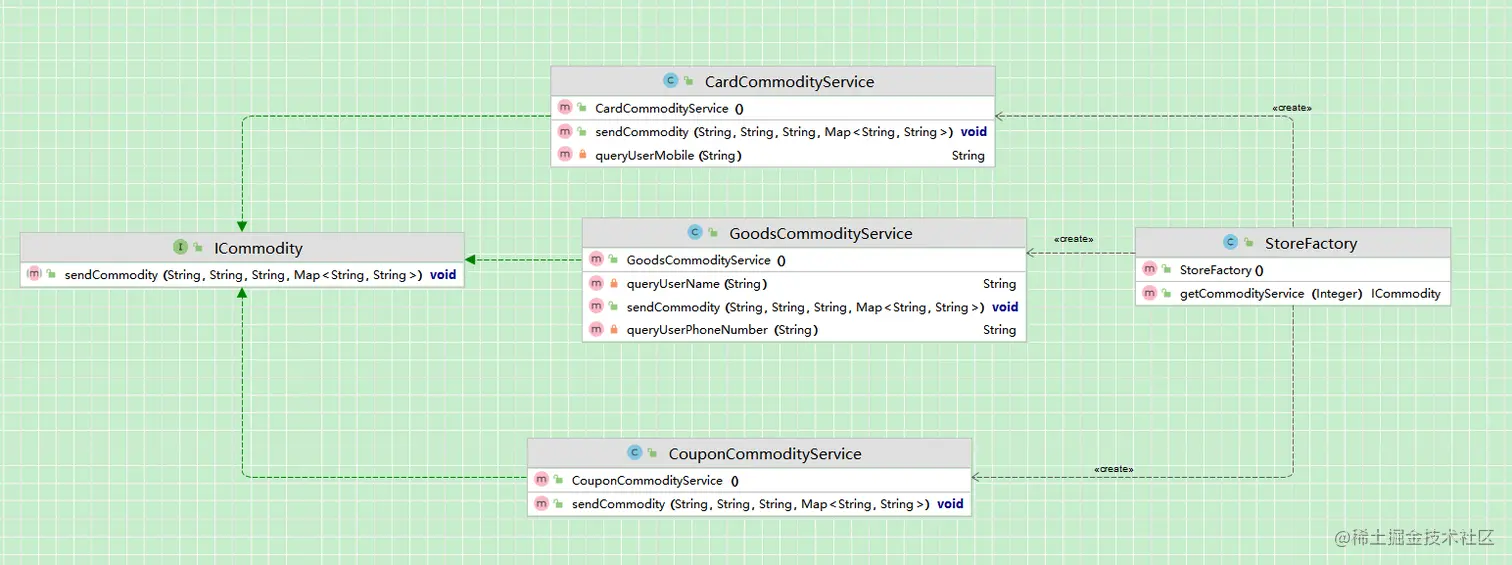Click method icon of ICommodity sendCommodity
The height and width of the screenshot is (565, 1512).
tap(33, 274)
